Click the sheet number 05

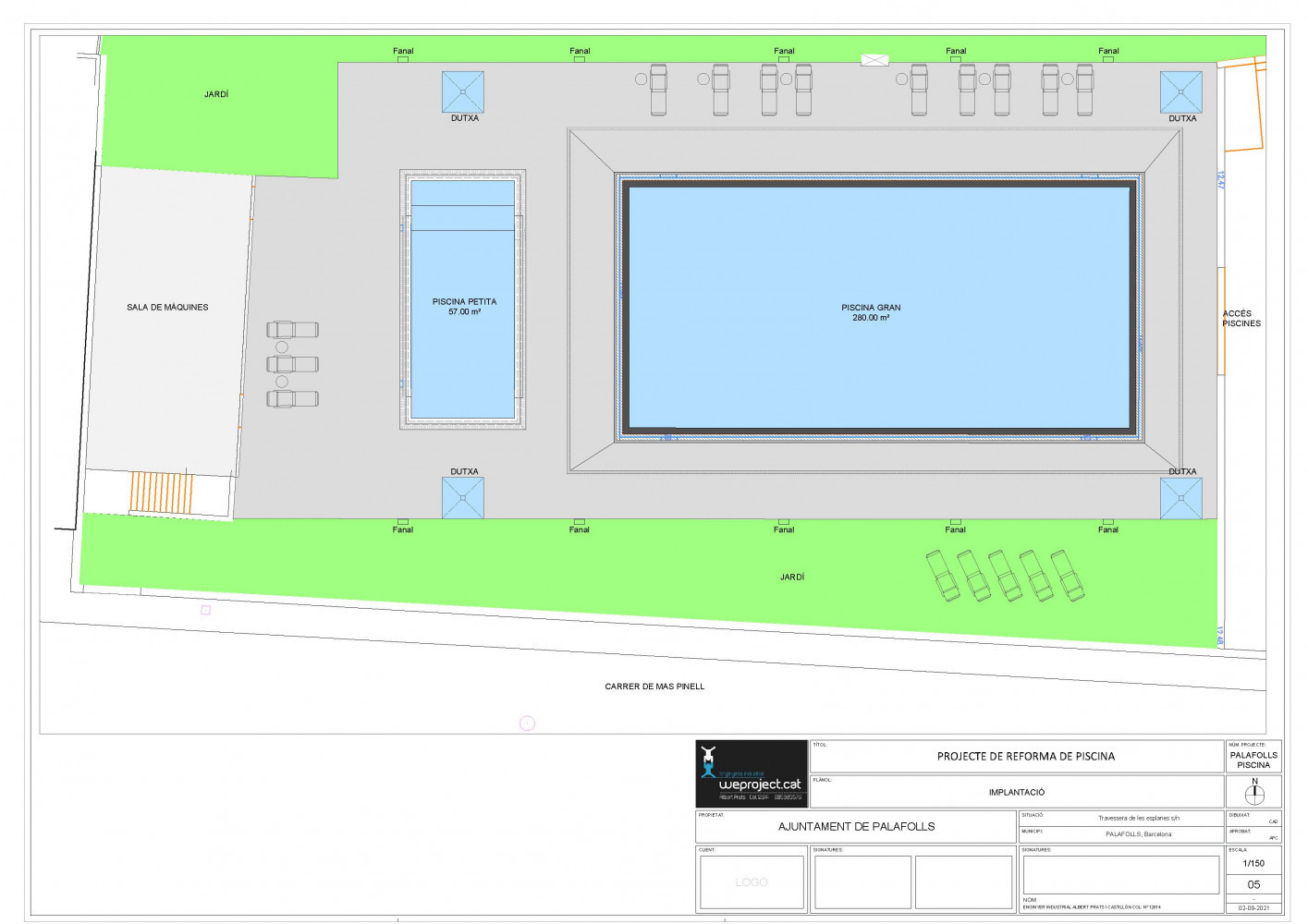(1253, 884)
